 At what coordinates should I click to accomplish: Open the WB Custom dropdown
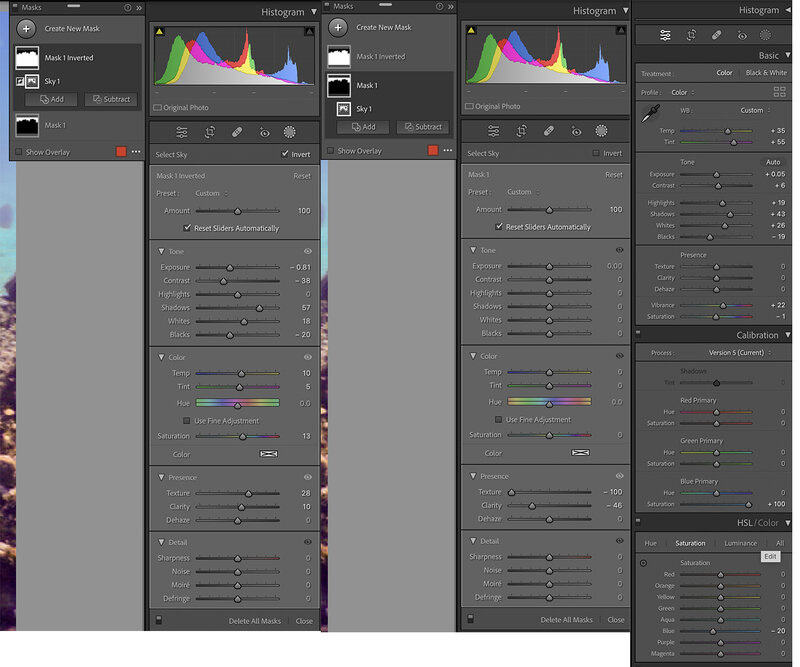click(755, 110)
